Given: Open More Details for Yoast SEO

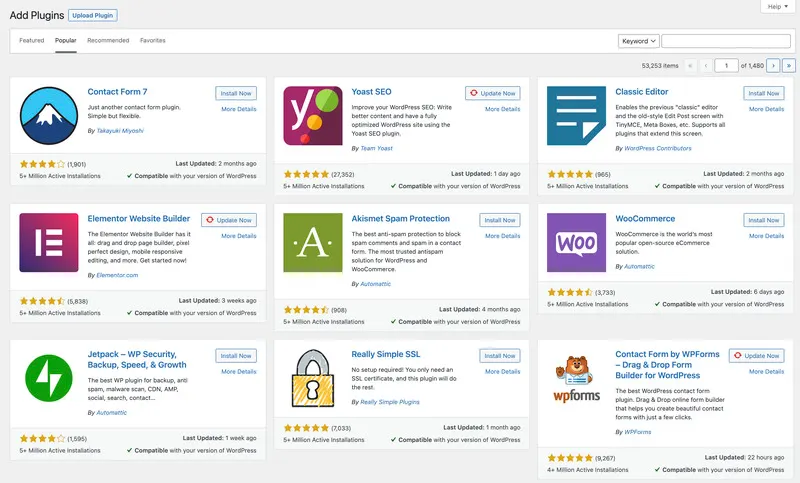Looking at the screenshot, I should point(503,109).
